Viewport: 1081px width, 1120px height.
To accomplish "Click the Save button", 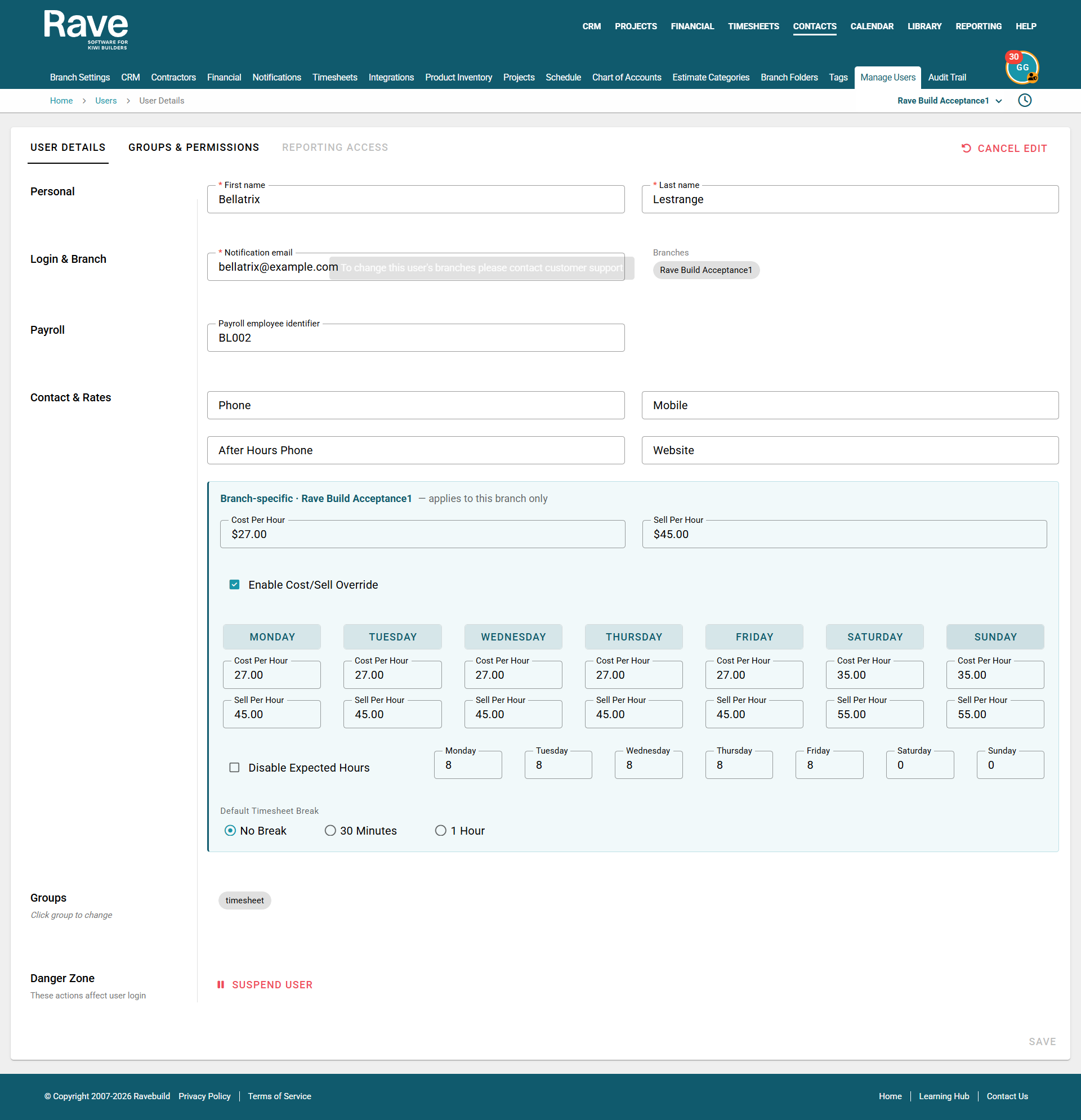I will [1042, 1041].
